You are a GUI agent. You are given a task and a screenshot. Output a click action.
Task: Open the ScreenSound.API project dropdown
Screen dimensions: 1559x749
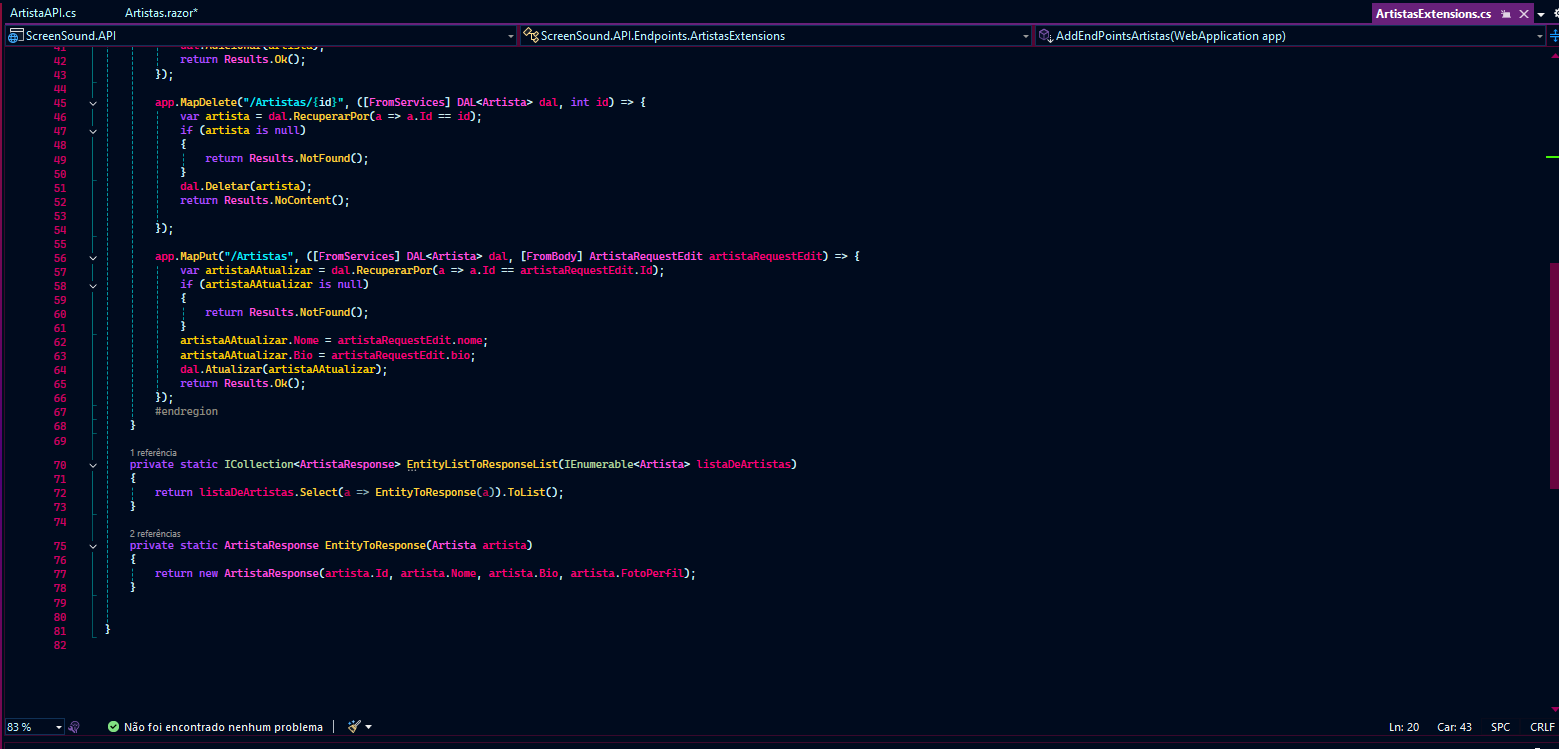click(x=261, y=36)
